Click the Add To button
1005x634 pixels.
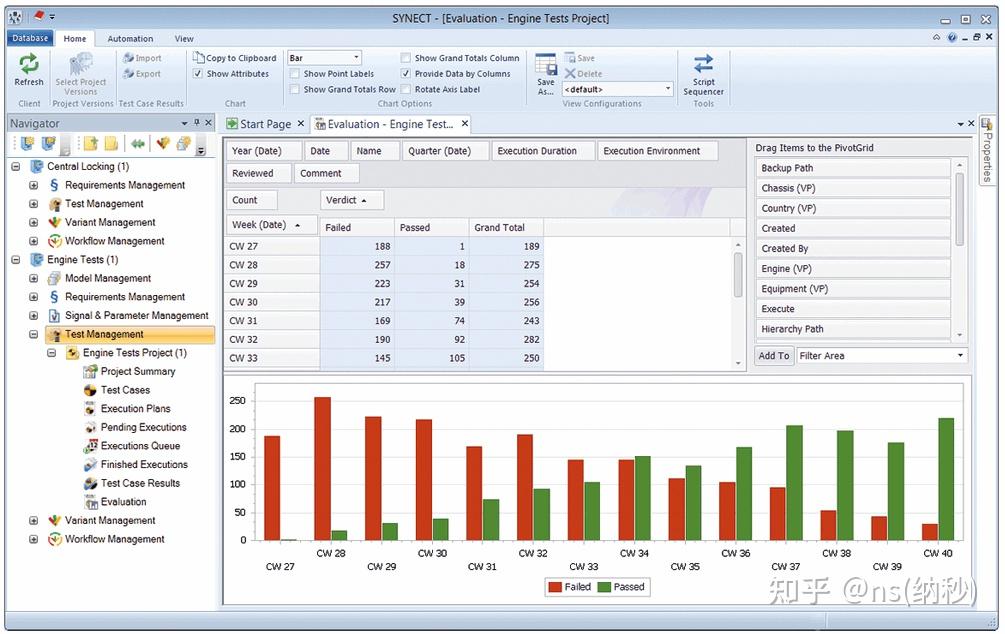pos(774,356)
